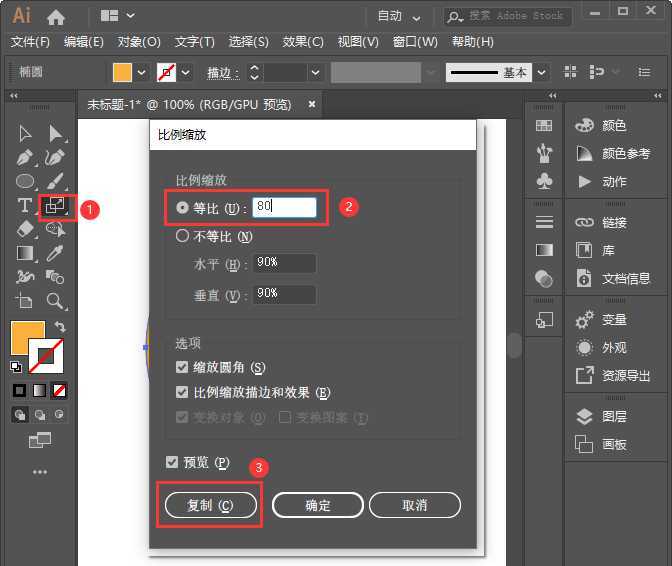Image resolution: width=672 pixels, height=566 pixels.
Task: Select the Uniform (等比) radio button
Action: [x=182, y=207]
